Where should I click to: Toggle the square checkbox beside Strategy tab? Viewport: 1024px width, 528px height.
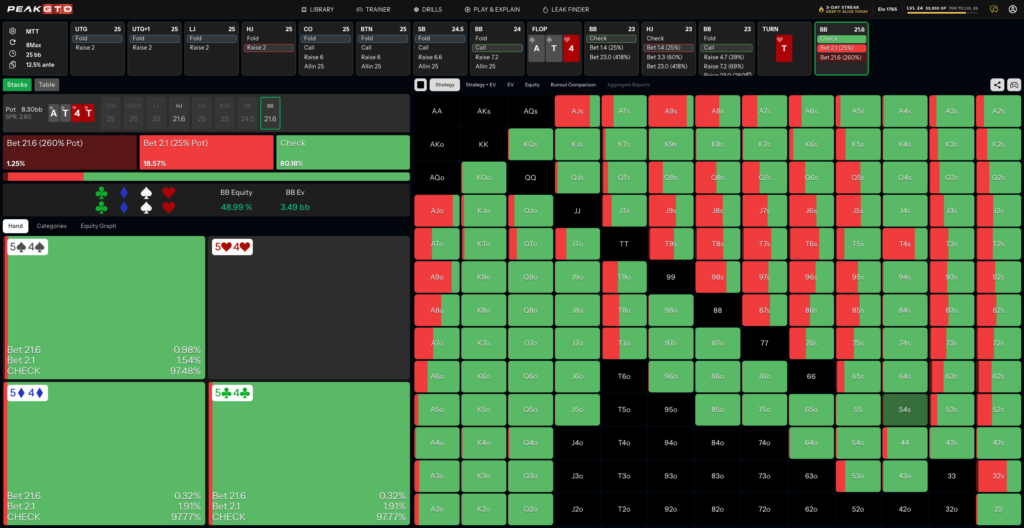421,84
